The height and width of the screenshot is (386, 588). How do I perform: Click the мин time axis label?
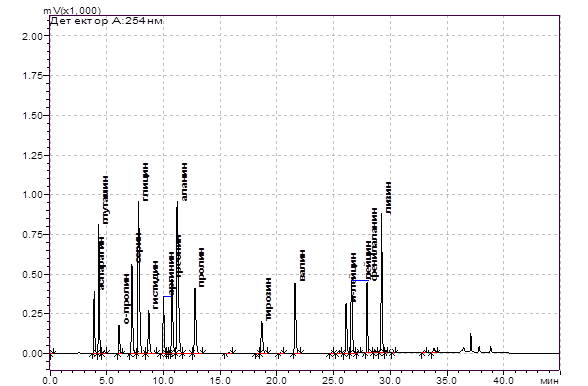click(x=550, y=380)
